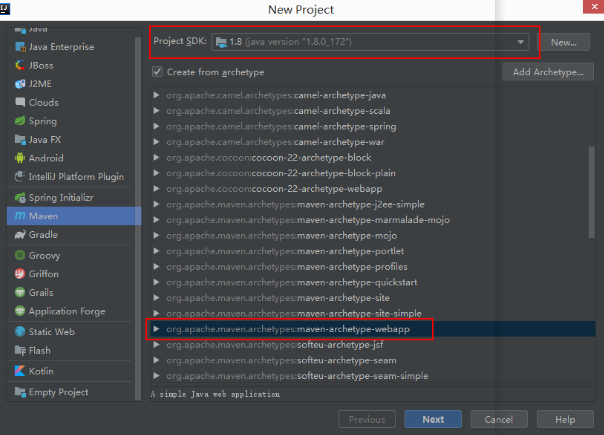This screenshot has height=435, width=604.
Task: Click the Griffon icon
Action: pos(20,274)
